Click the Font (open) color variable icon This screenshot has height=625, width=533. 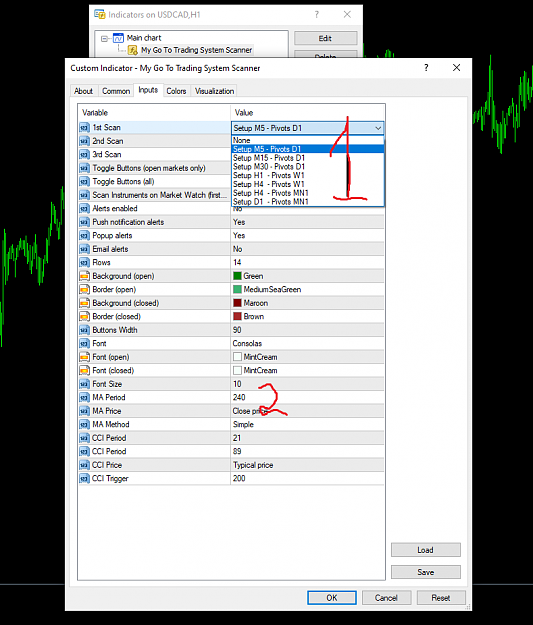coord(84,357)
